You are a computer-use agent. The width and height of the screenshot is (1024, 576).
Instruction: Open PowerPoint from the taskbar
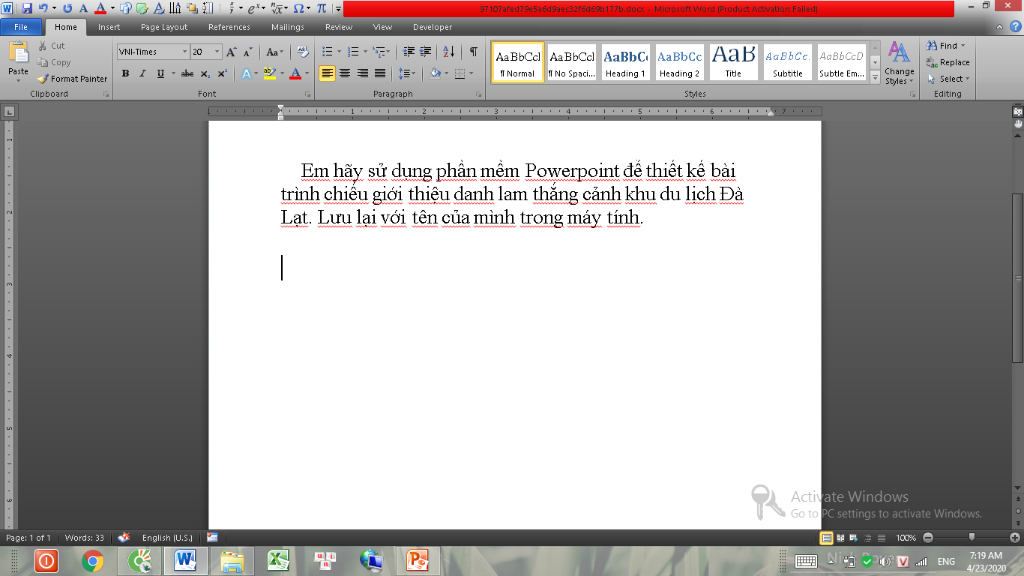point(417,561)
